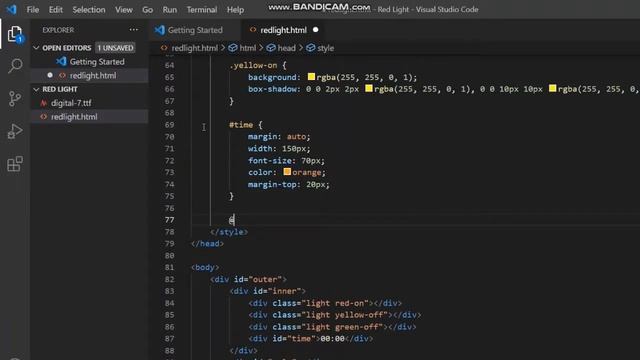Screen dimensions: 640x360
Task: Click the style element icon in breadcrumb
Action: [311, 48]
